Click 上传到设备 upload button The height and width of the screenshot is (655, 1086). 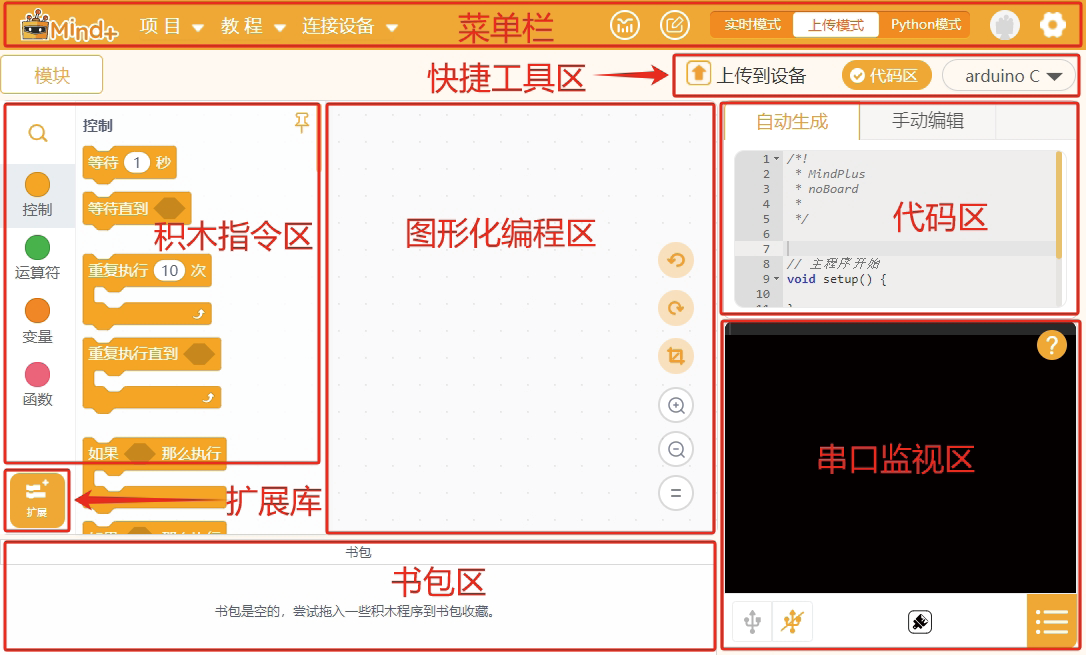pyautogui.click(x=747, y=75)
